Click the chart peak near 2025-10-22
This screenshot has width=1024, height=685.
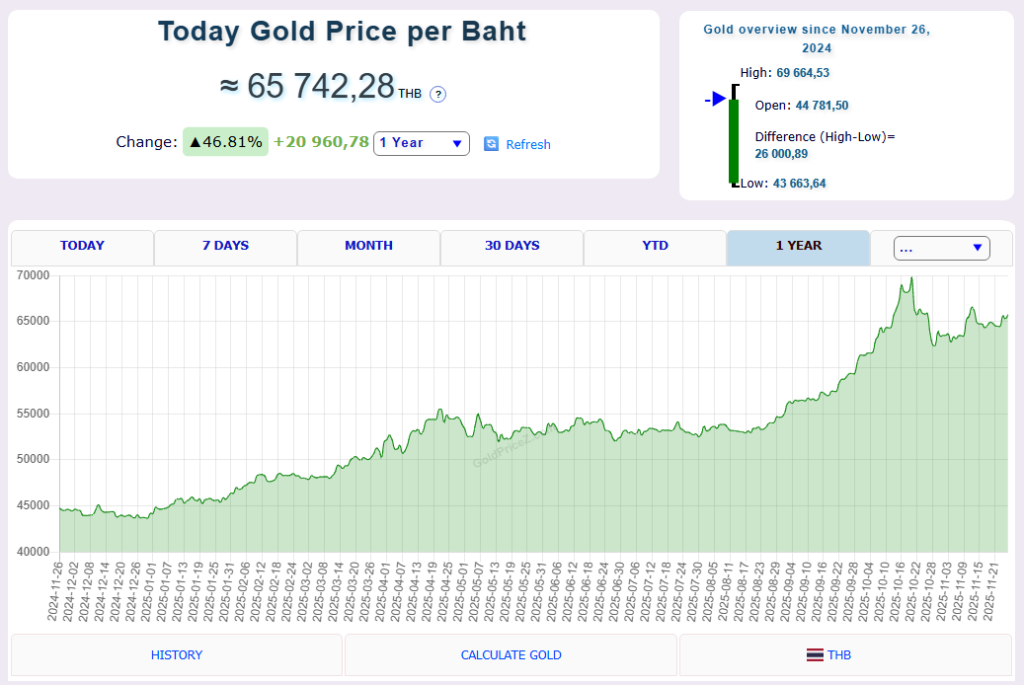click(x=909, y=279)
